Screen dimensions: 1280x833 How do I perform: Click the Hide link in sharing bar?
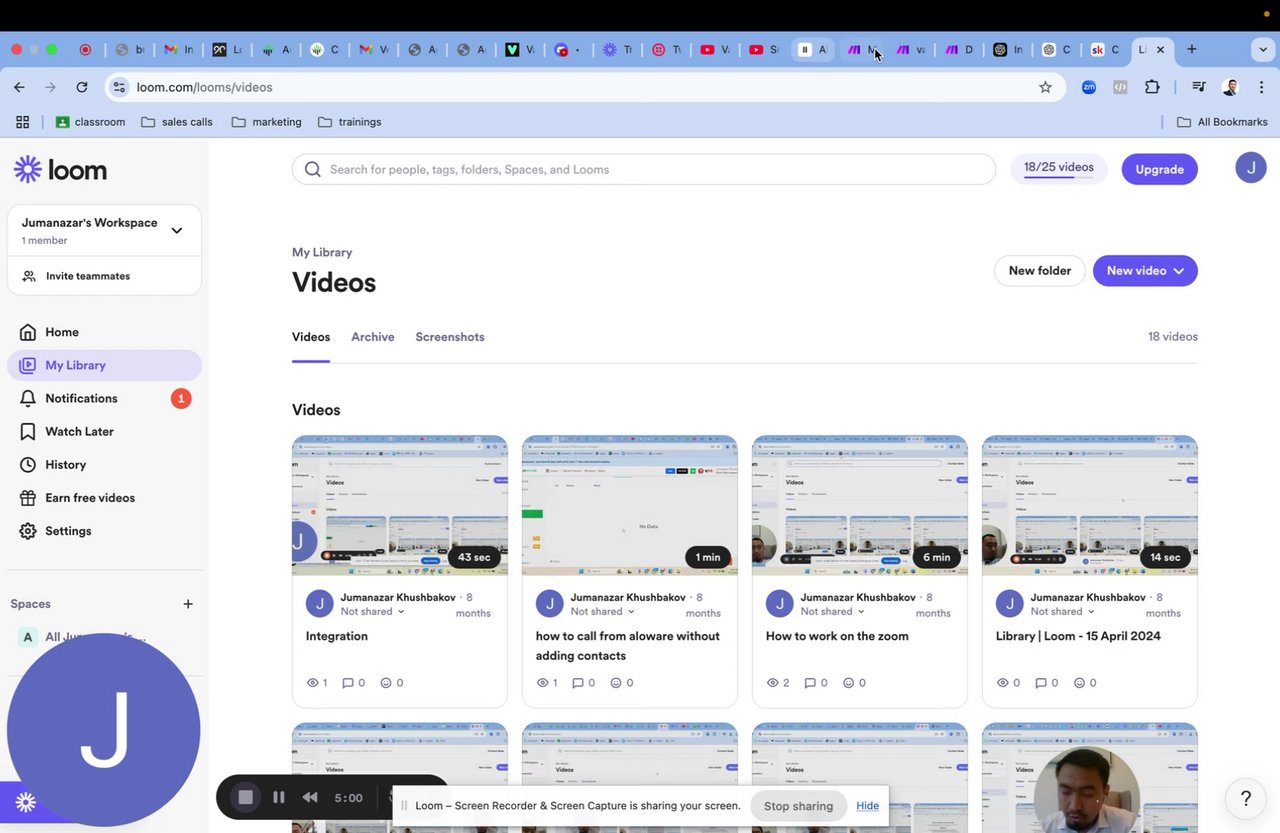pyautogui.click(x=867, y=806)
